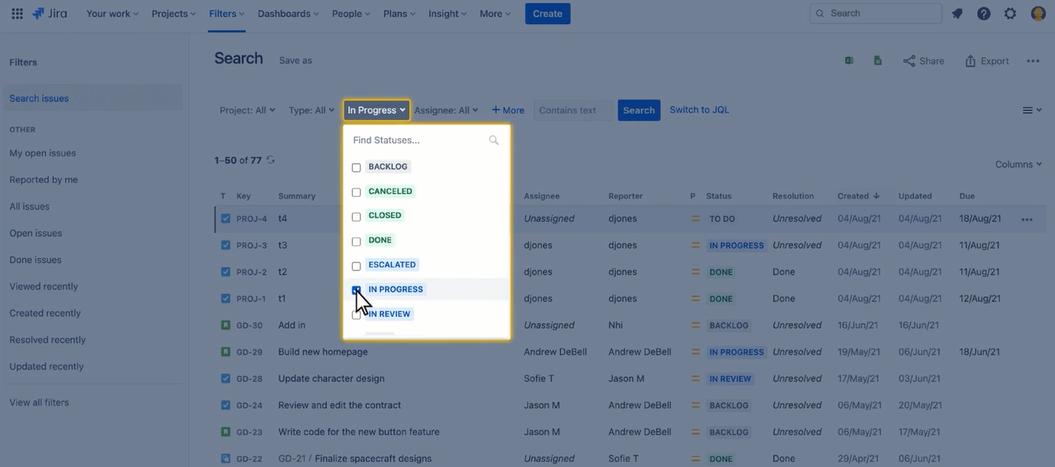The height and width of the screenshot is (467, 1055).
Task: Open the settings gear icon
Action: coord(1010,13)
